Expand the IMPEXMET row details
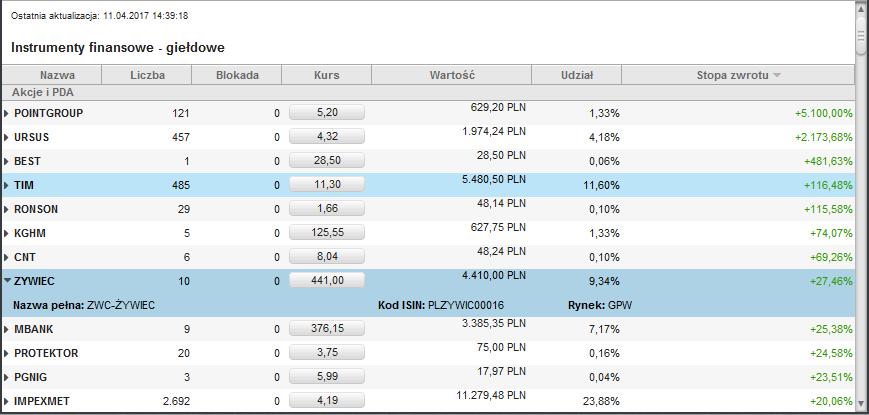 [x=7, y=401]
